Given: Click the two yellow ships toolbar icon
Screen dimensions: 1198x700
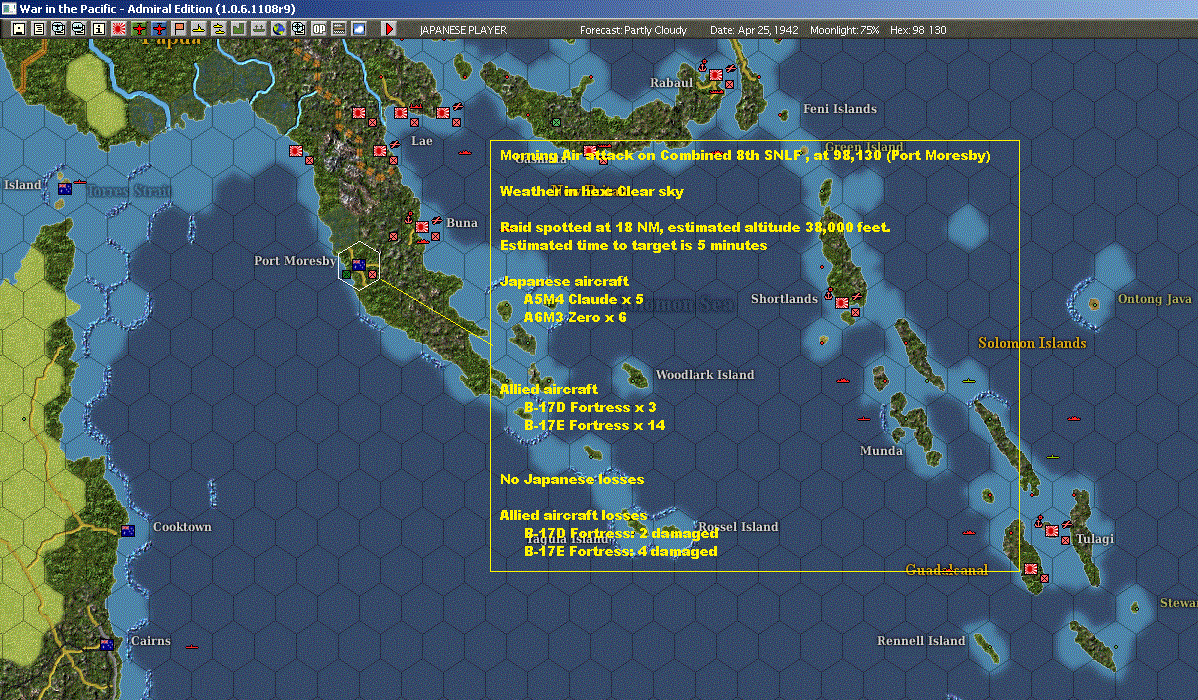Looking at the screenshot, I should (x=219, y=29).
